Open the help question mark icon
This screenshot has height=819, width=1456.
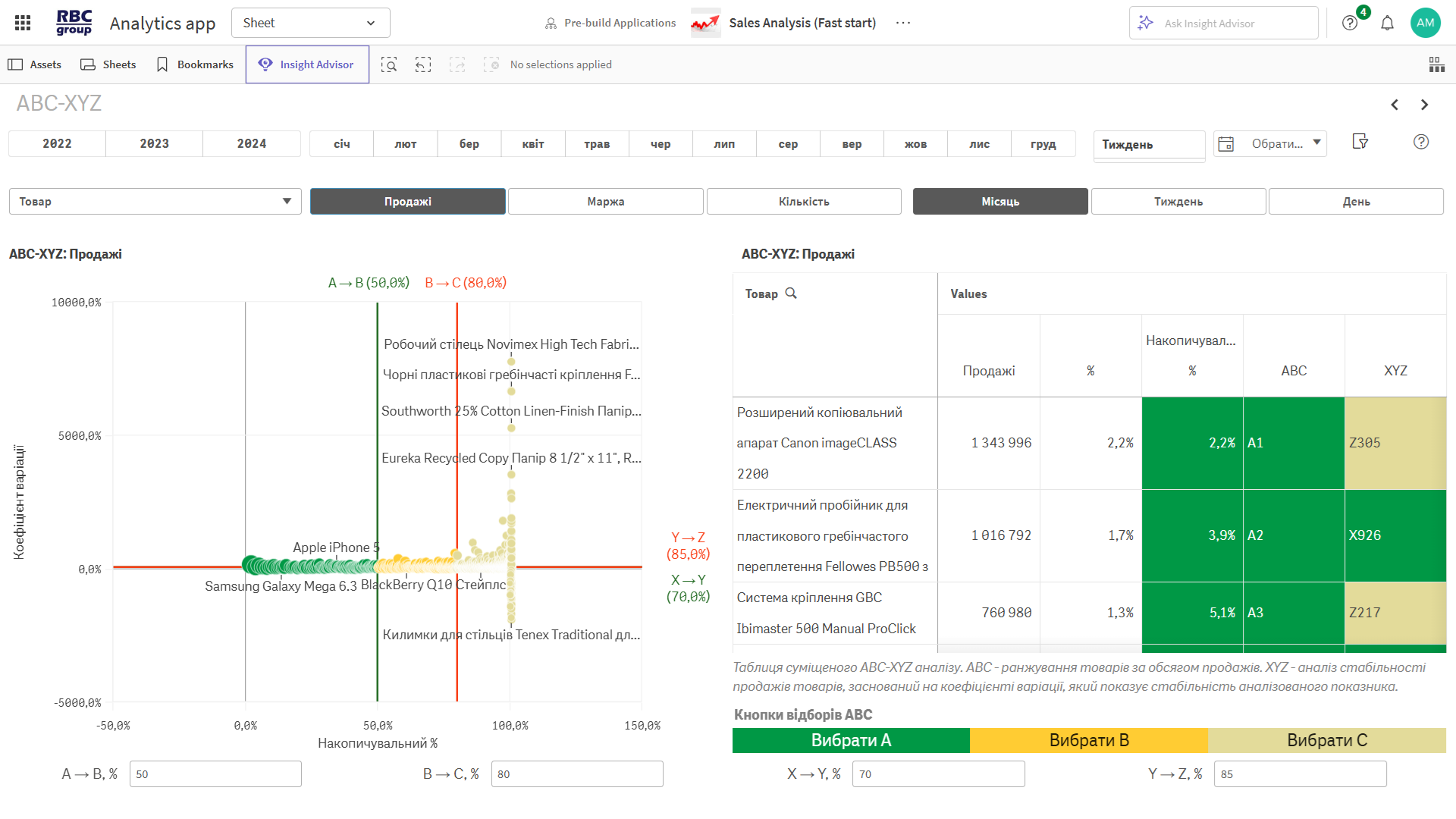coord(1350,23)
